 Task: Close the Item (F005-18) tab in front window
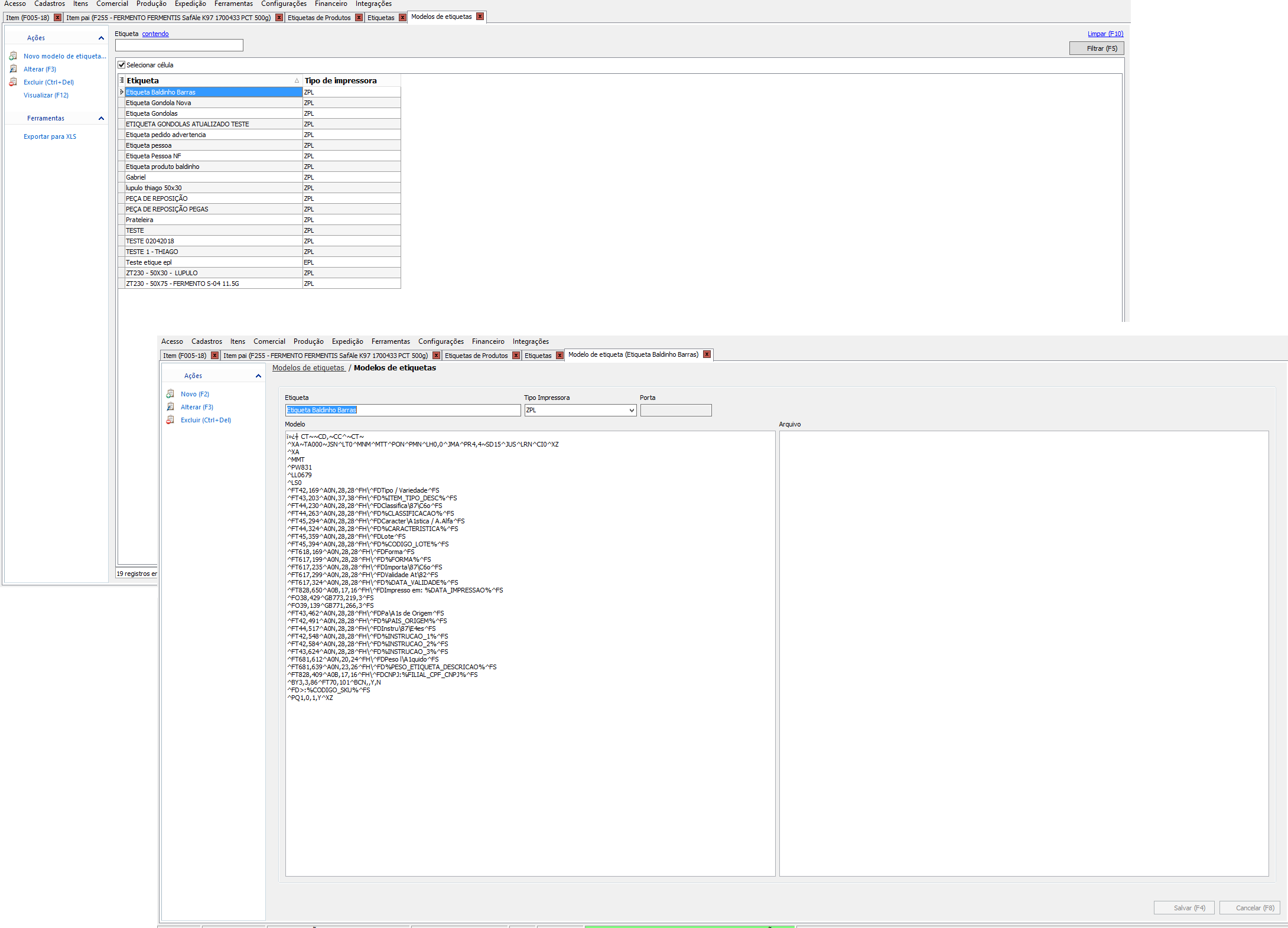[215, 356]
